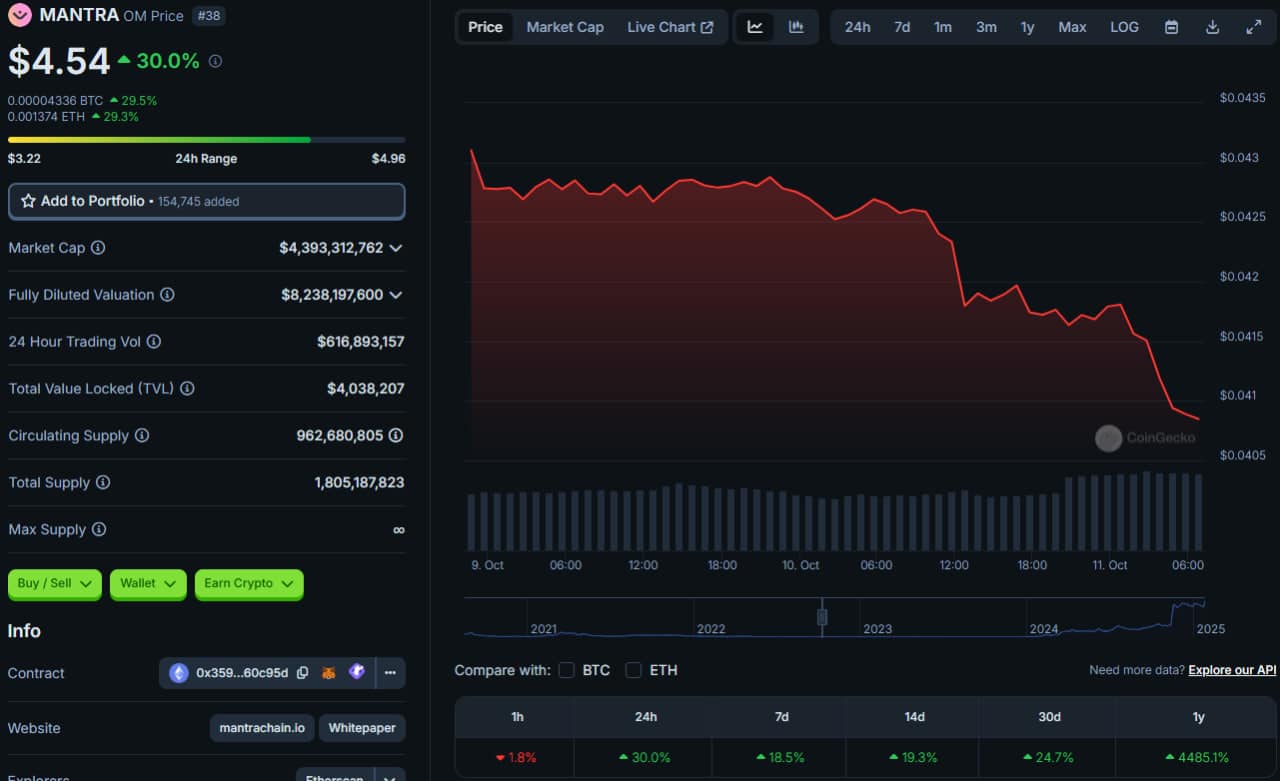
Task: Select the Price chart tab
Action: (486, 27)
